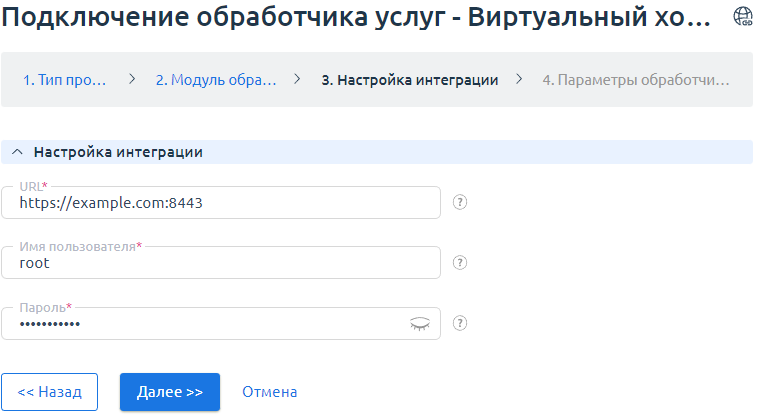This screenshot has width=760, height=415.
Task: Proceed with the Далее >> button
Action: 169,392
